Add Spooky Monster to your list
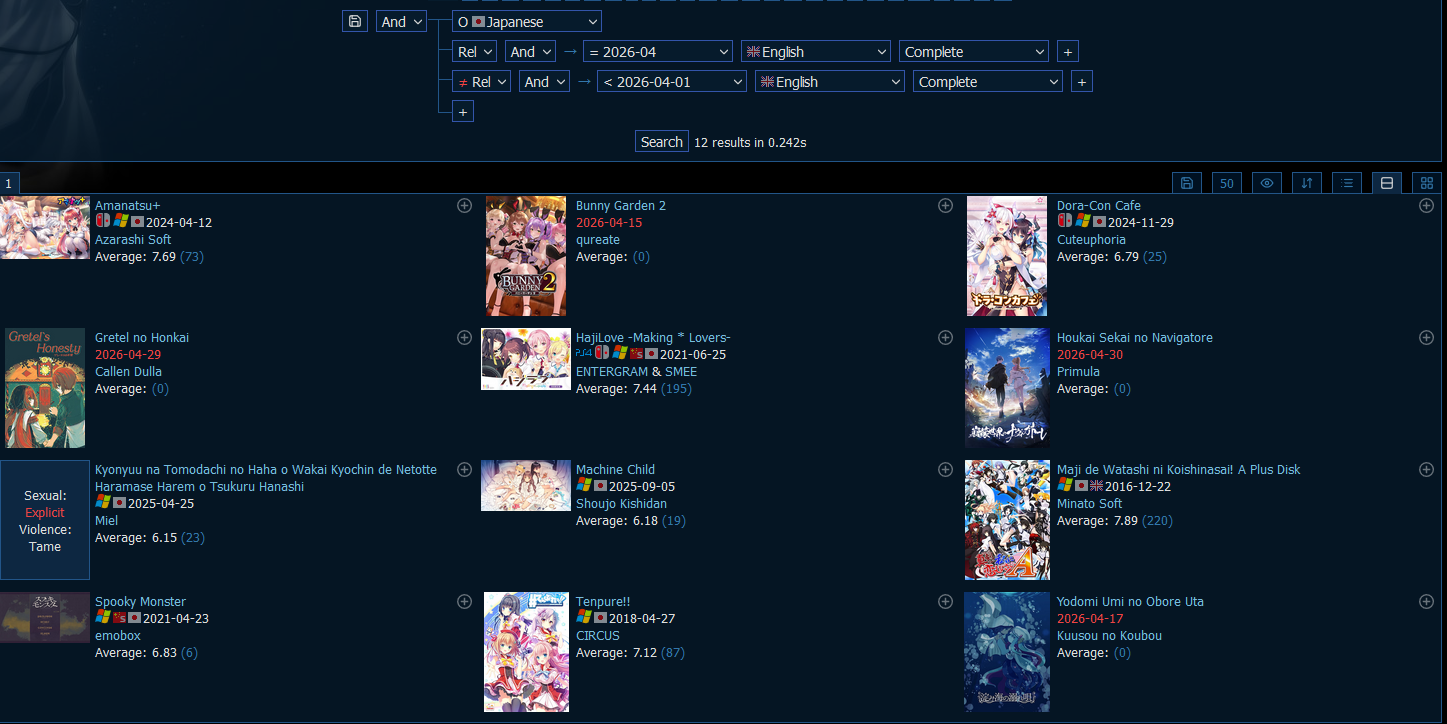Screen dimensions: 1447x724 [x=464, y=601]
